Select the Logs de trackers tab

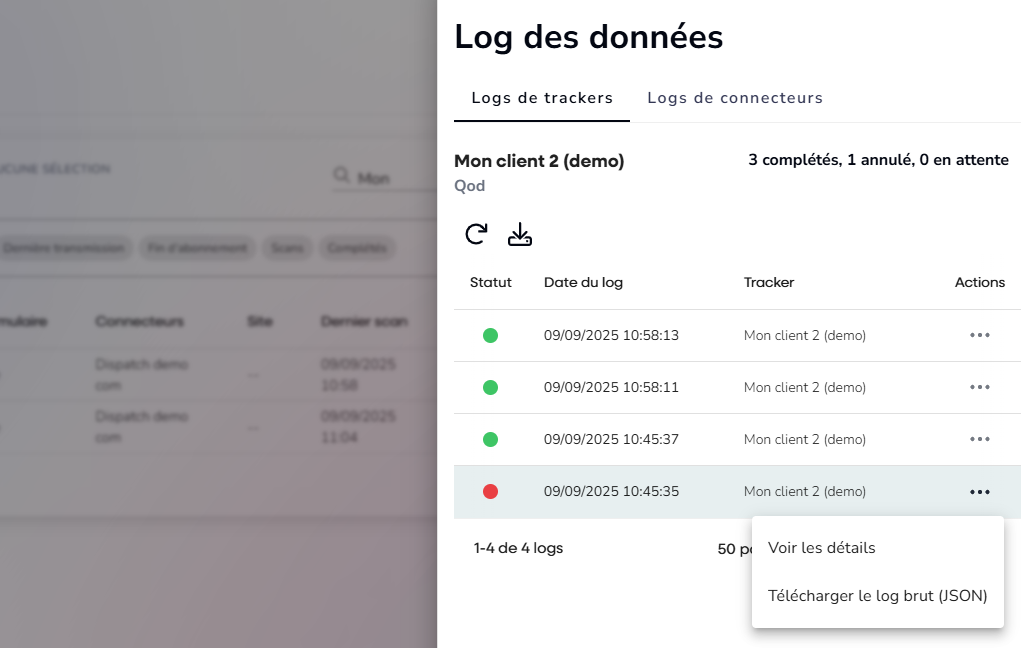[542, 98]
